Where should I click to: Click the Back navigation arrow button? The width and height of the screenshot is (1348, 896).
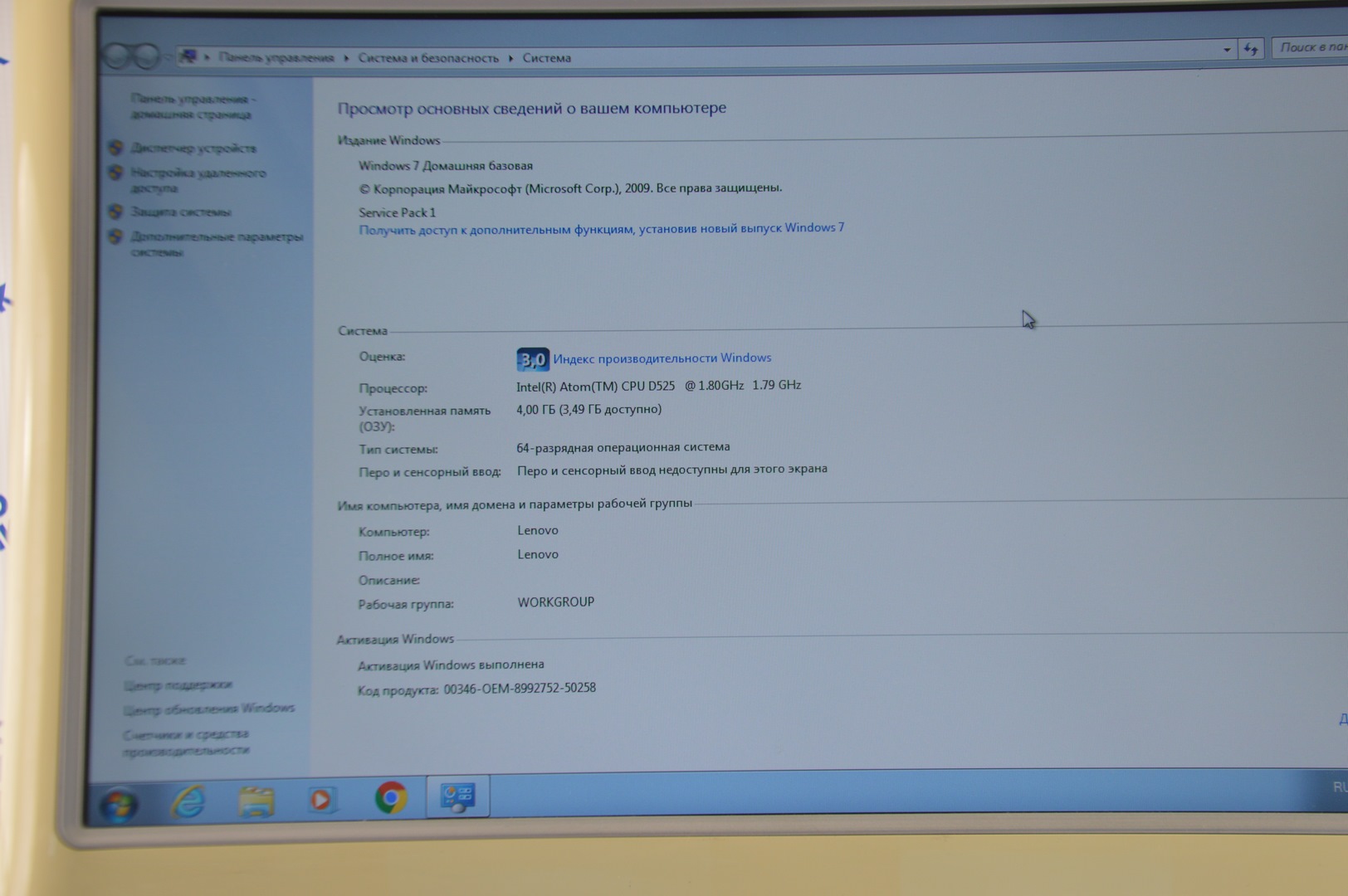(117, 56)
